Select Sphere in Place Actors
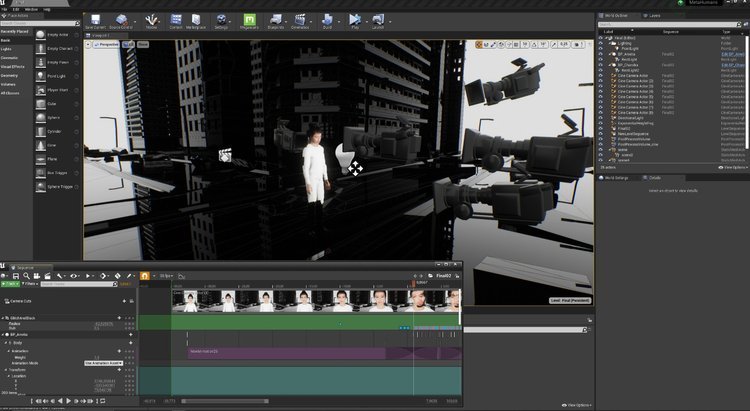Screen dimensions: 750x411 57,118
